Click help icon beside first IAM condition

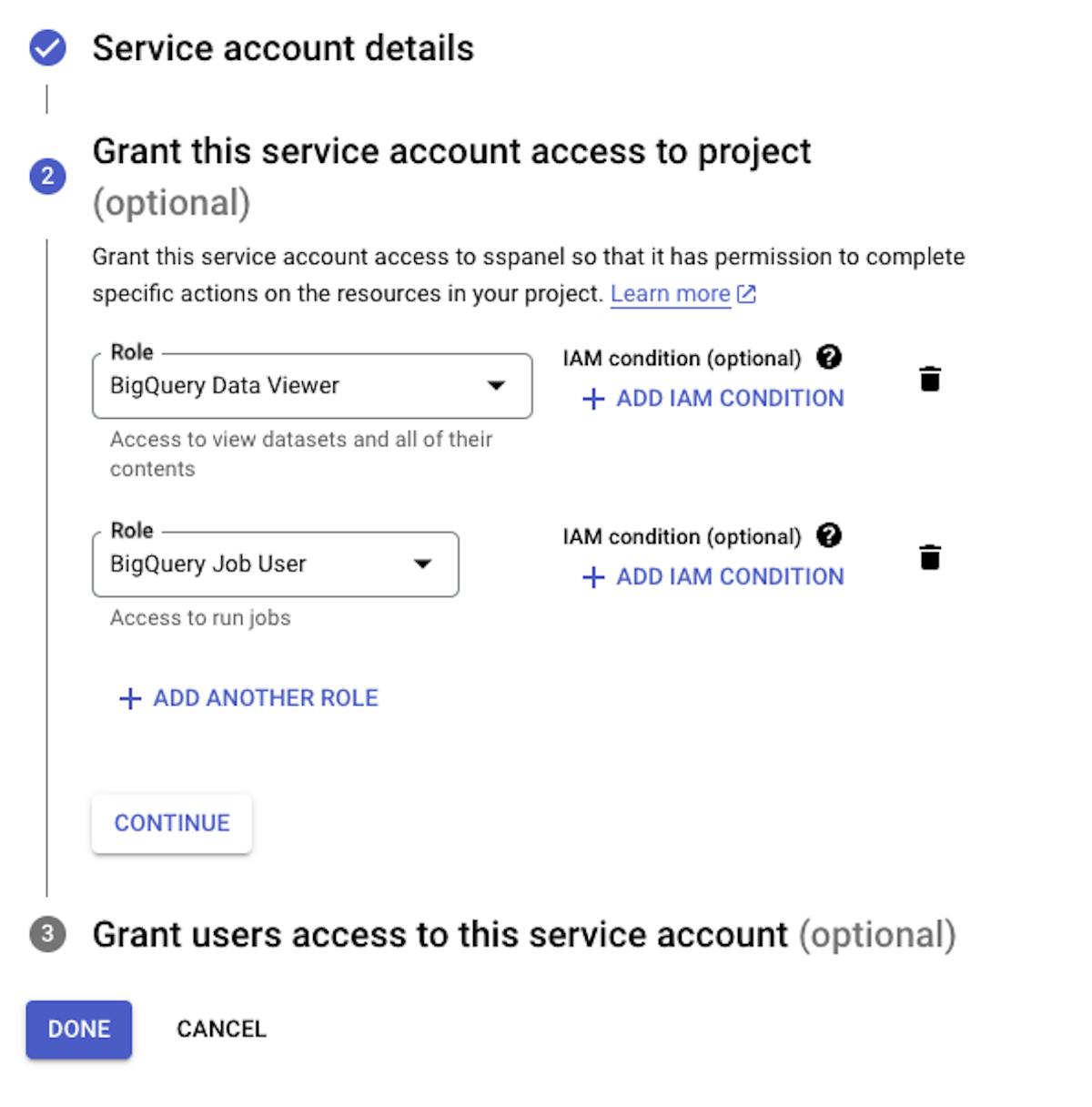(x=828, y=357)
